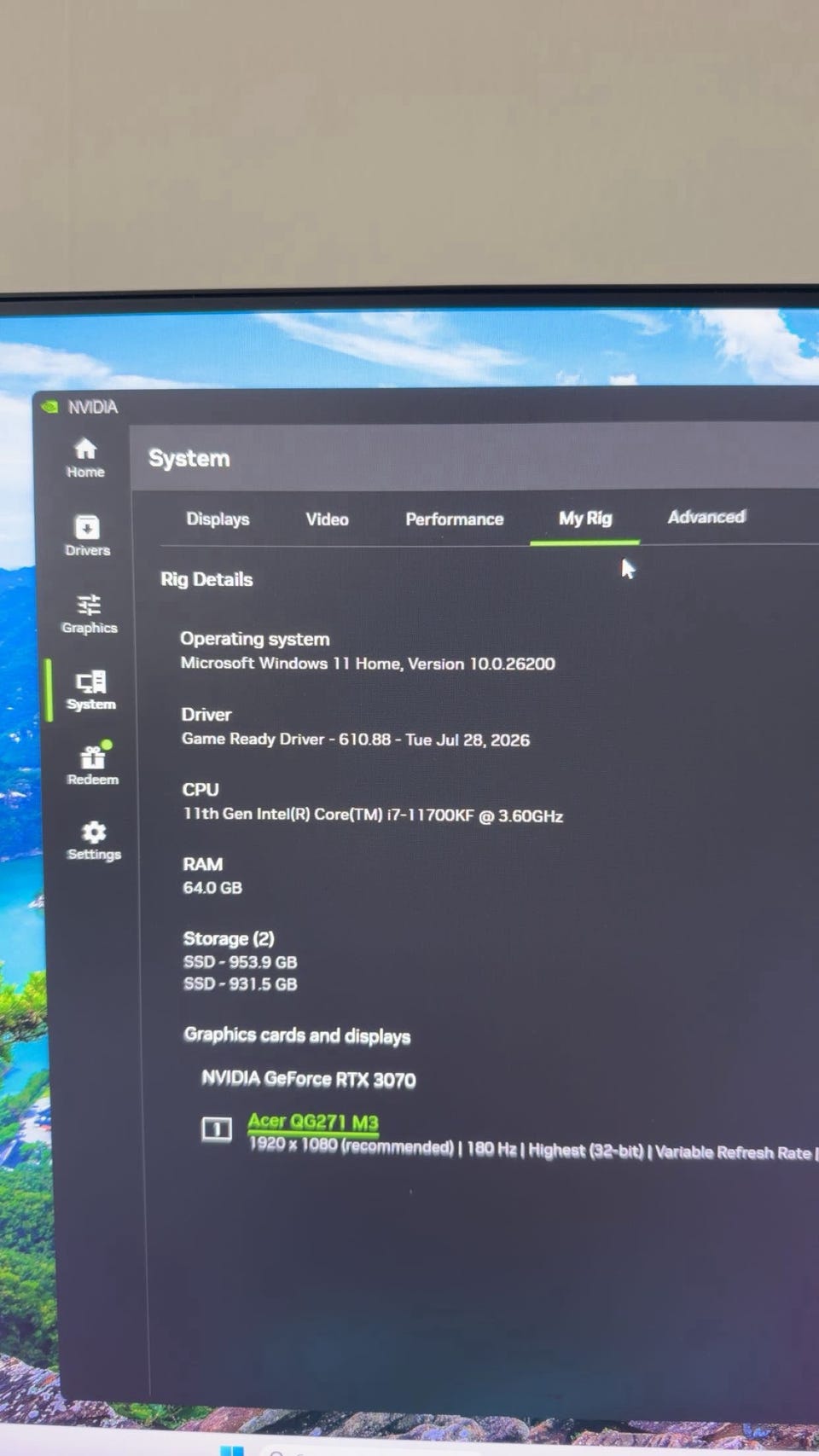819x1456 pixels.
Task: Click the '64.0 GB' RAM value
Action: point(212,888)
